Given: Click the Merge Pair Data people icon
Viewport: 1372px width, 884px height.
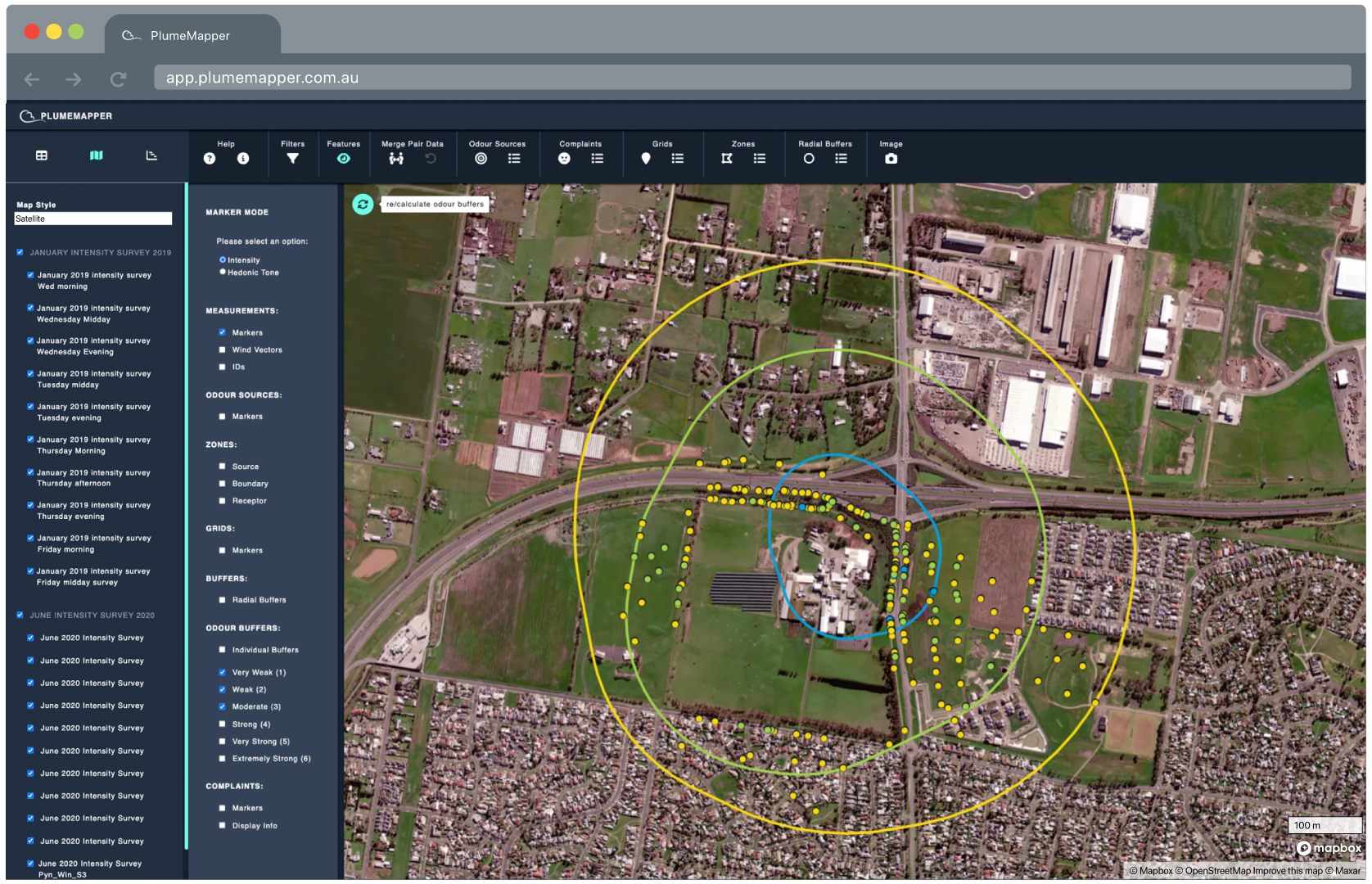Looking at the screenshot, I should pos(396,159).
